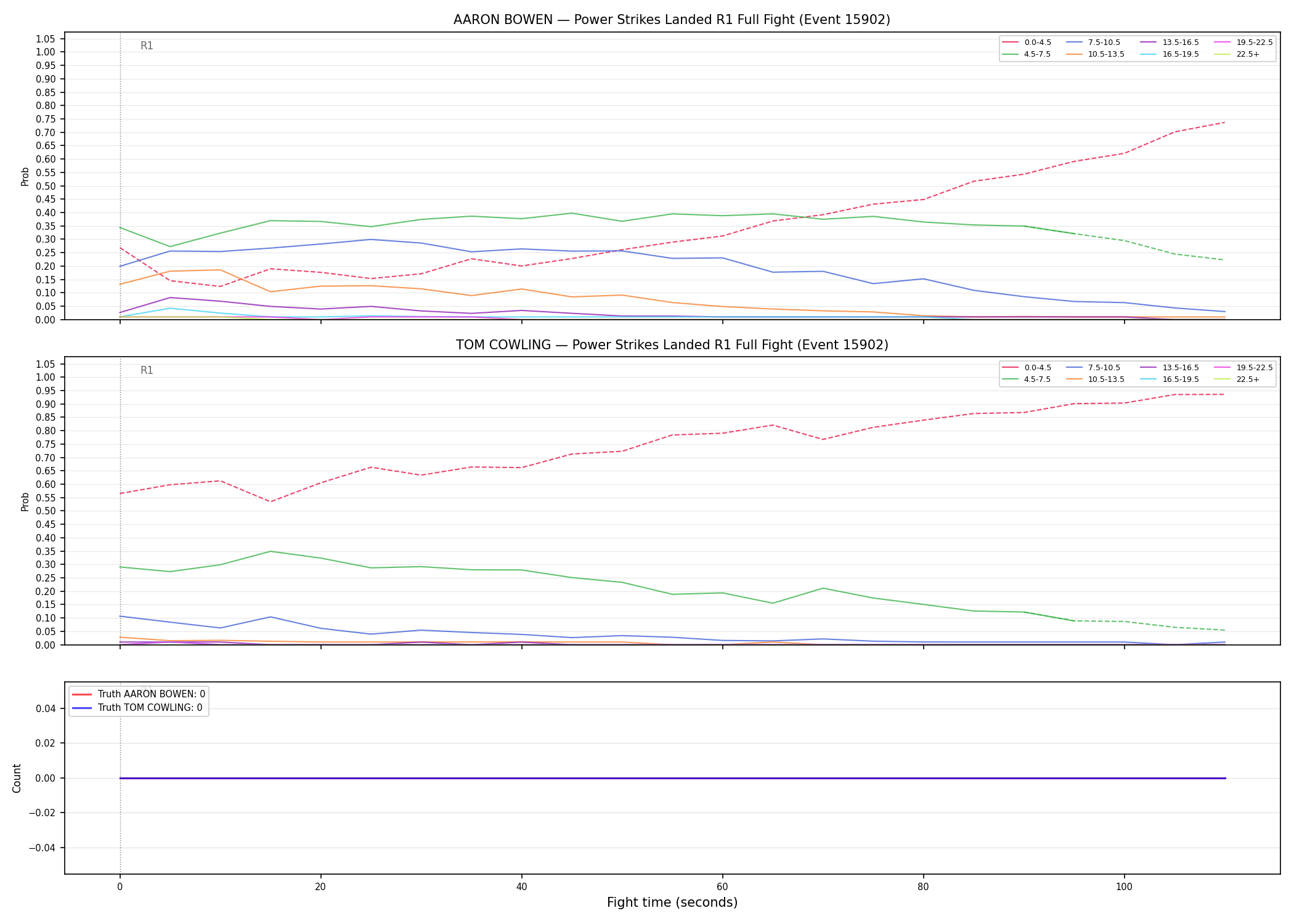Select the 10.5-13.5 legend entry in the Aaron Bowen chart
1294x924 pixels.
tap(1095, 54)
